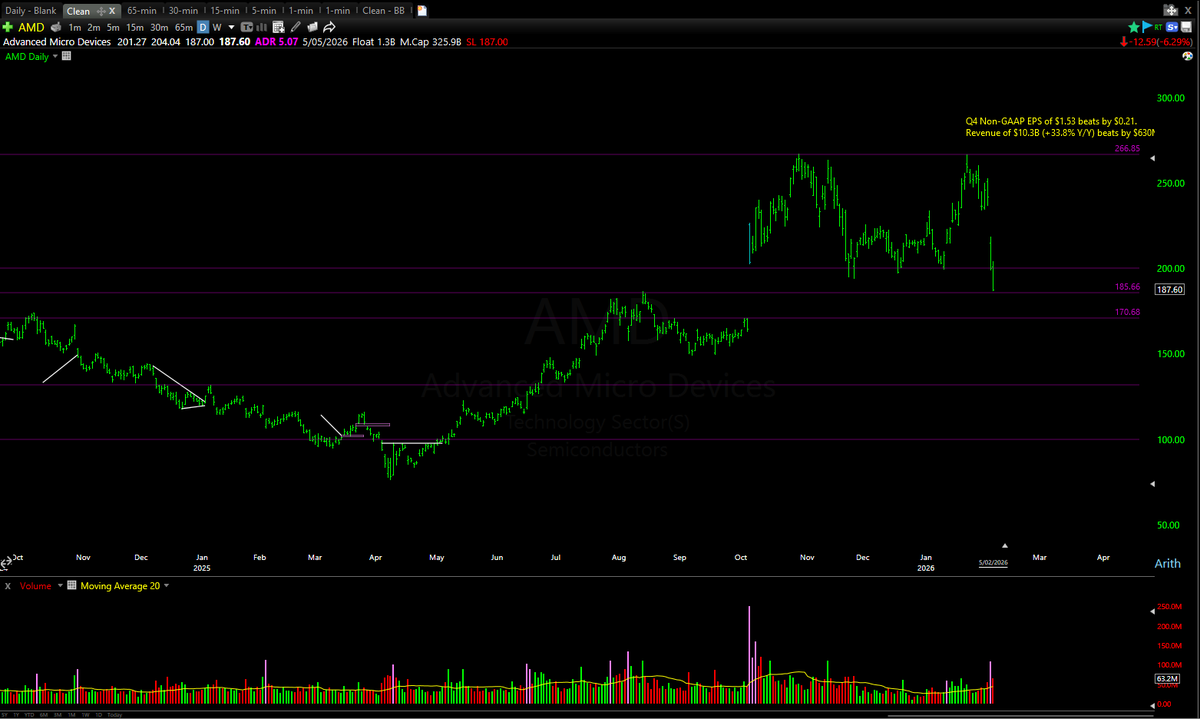The image size is (1200, 719).
Task: Open the Daily - Blank tab
Action: click(x=31, y=11)
